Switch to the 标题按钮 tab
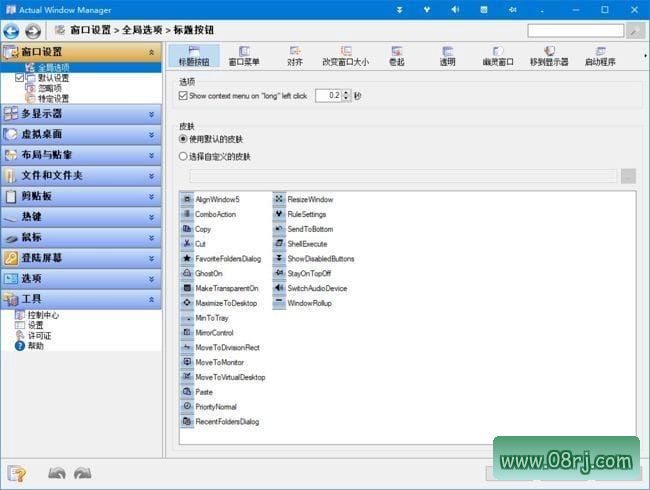Viewport: 650px width, 490px height. [x=194, y=56]
